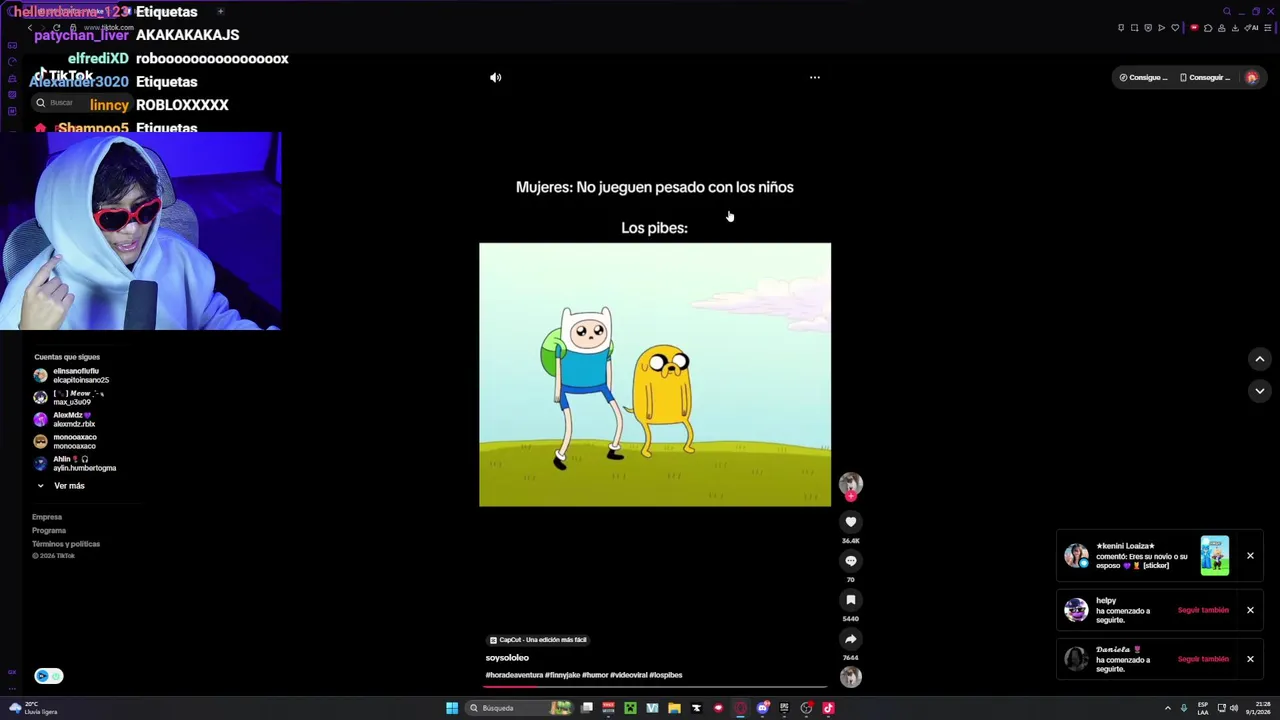Open the browser easy setup sliders icon
Viewport: 1280px width, 720px height.
coord(1267,27)
